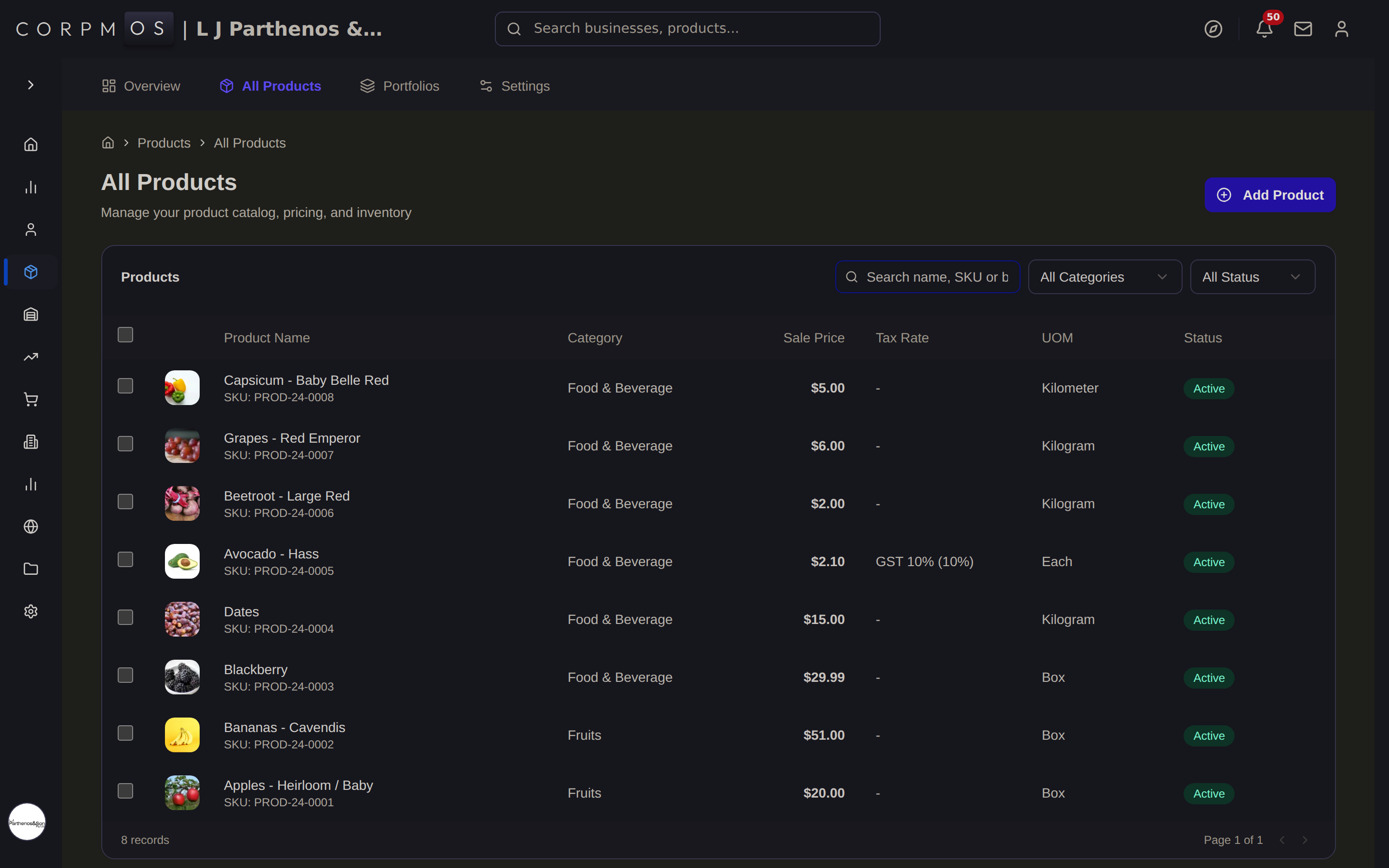Open sidebar building document icon
This screenshot has width=1389, height=868.
pos(31,442)
